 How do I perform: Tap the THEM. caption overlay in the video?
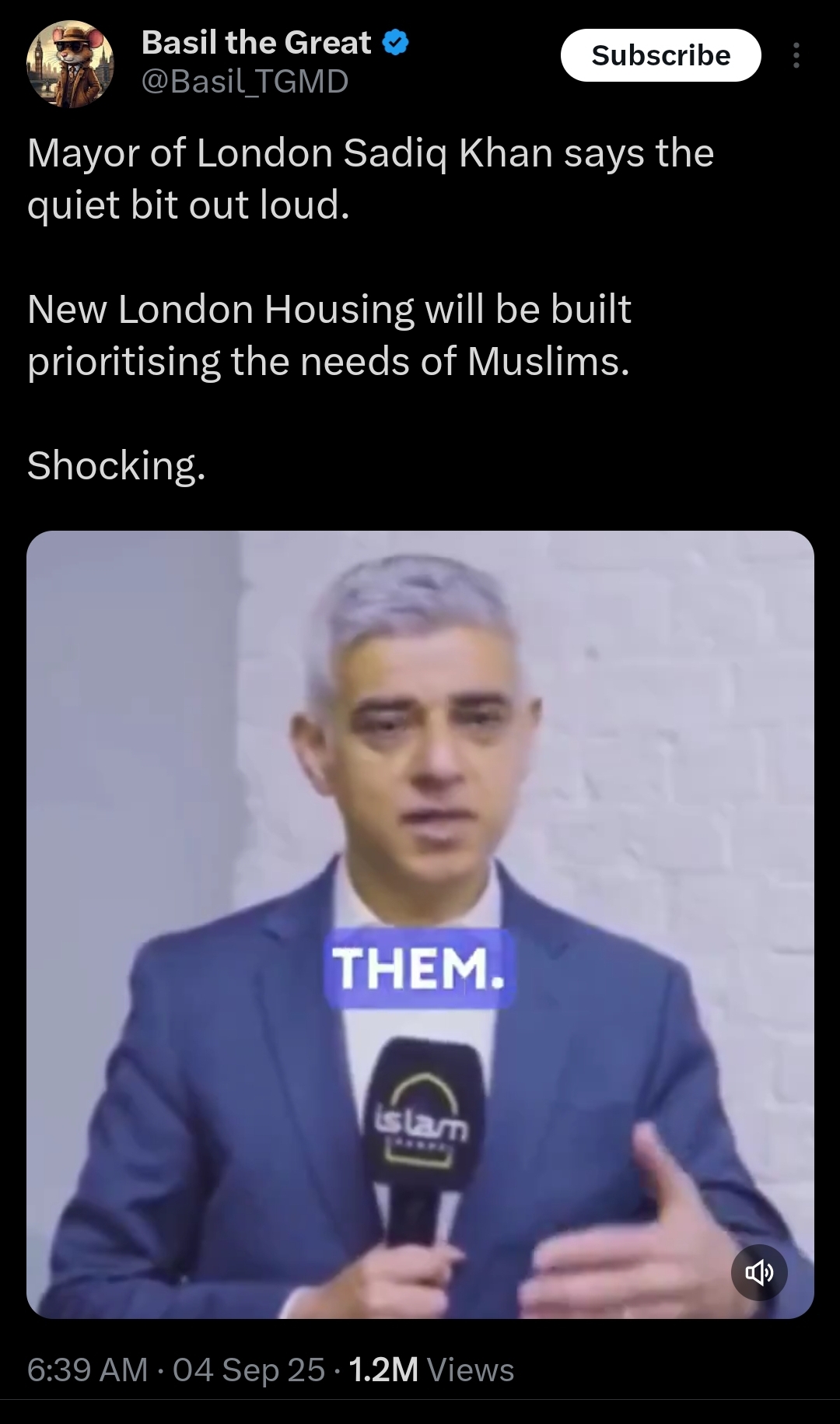(x=419, y=968)
